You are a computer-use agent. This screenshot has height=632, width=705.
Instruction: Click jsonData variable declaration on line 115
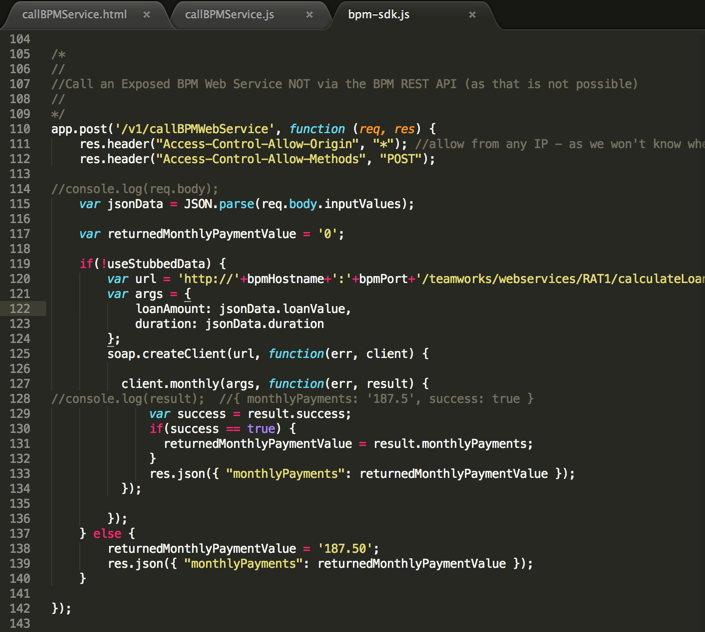click(135, 204)
